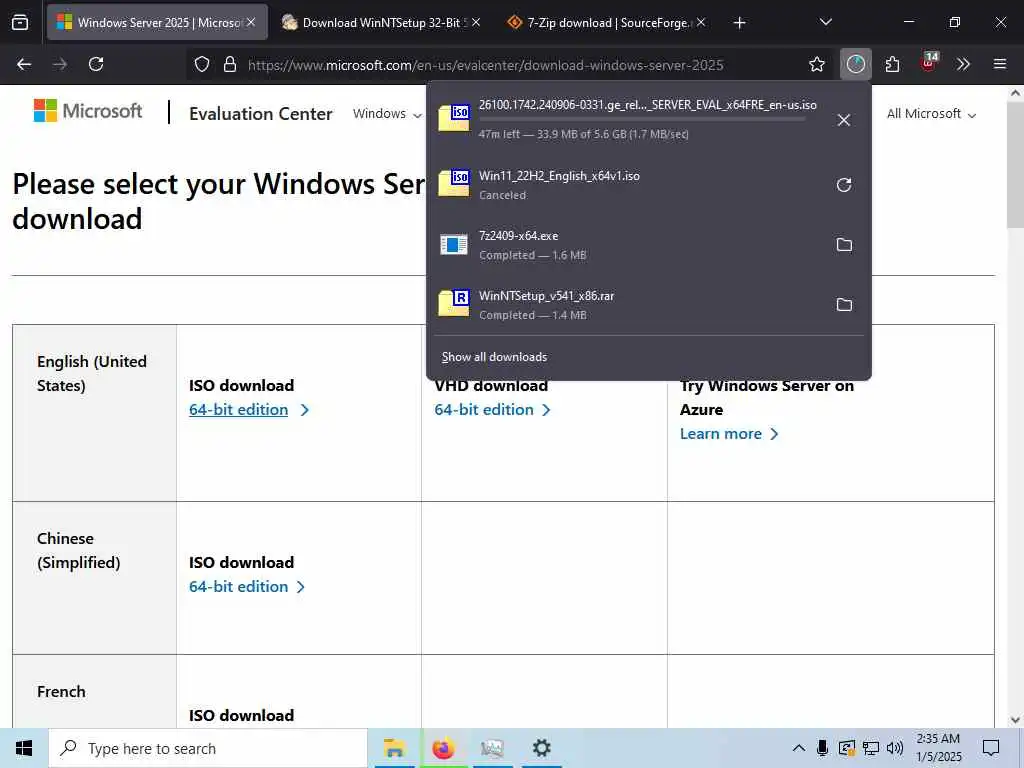The height and width of the screenshot is (768, 1024).
Task: Open Chinese ISO 64-bit edition link
Action: pos(238,586)
